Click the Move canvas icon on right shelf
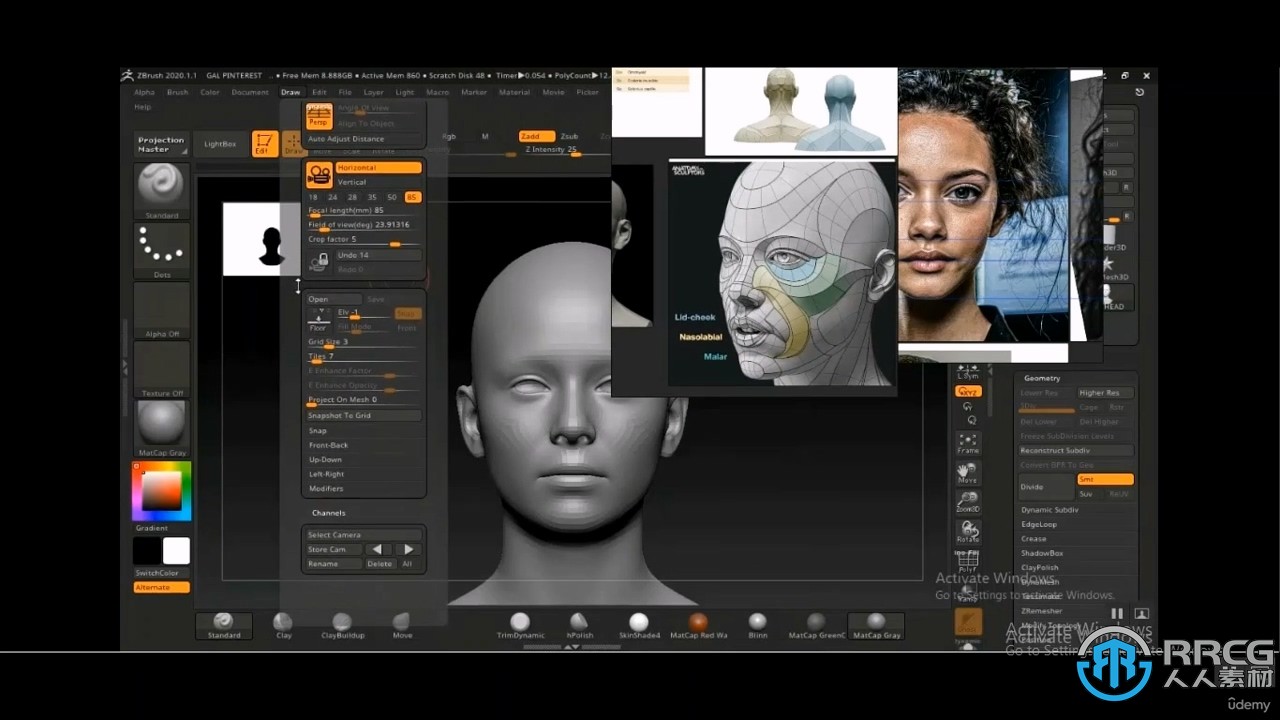 (967, 472)
